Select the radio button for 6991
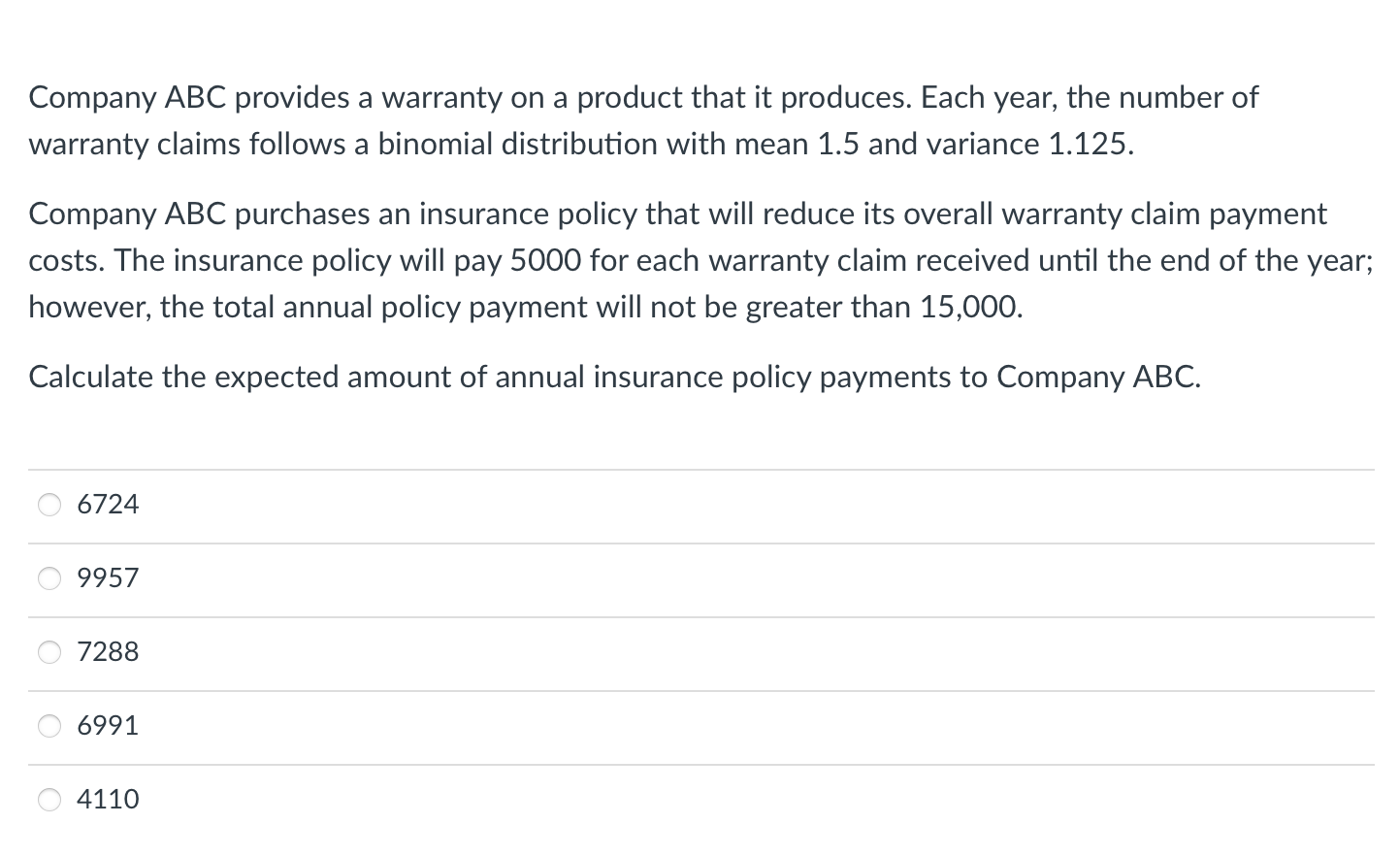 (49, 725)
